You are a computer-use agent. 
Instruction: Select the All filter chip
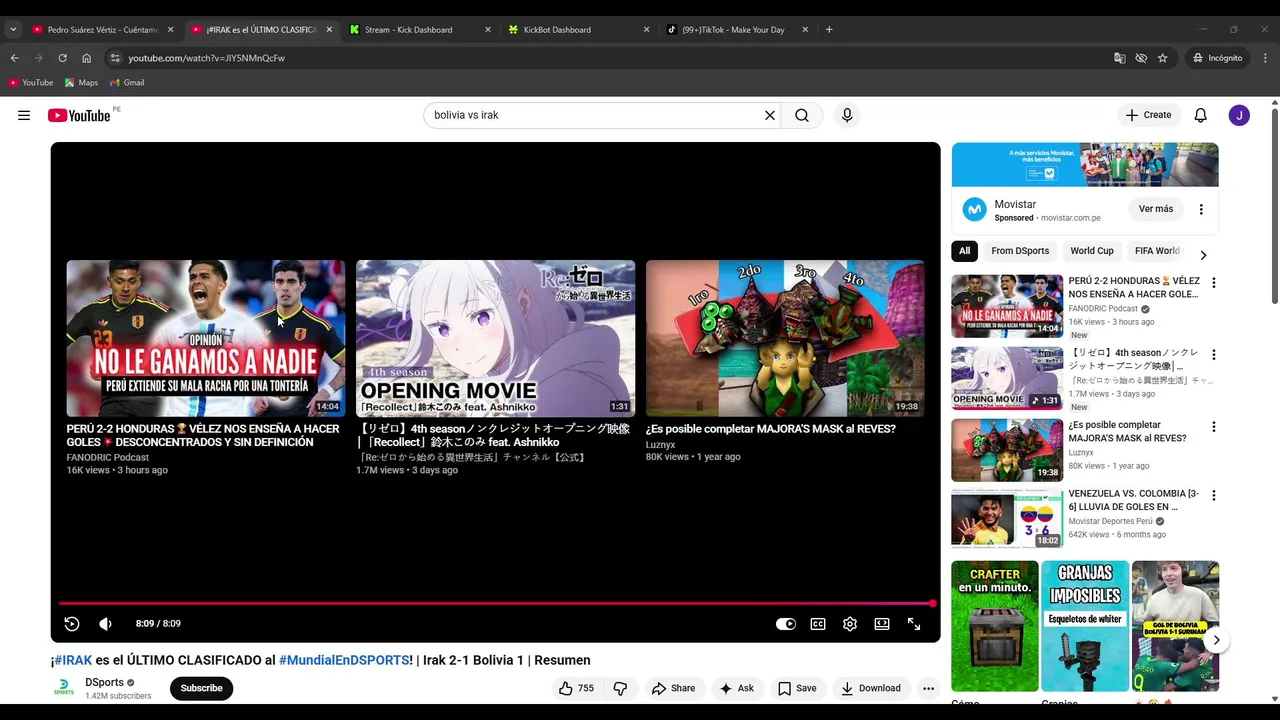964,251
